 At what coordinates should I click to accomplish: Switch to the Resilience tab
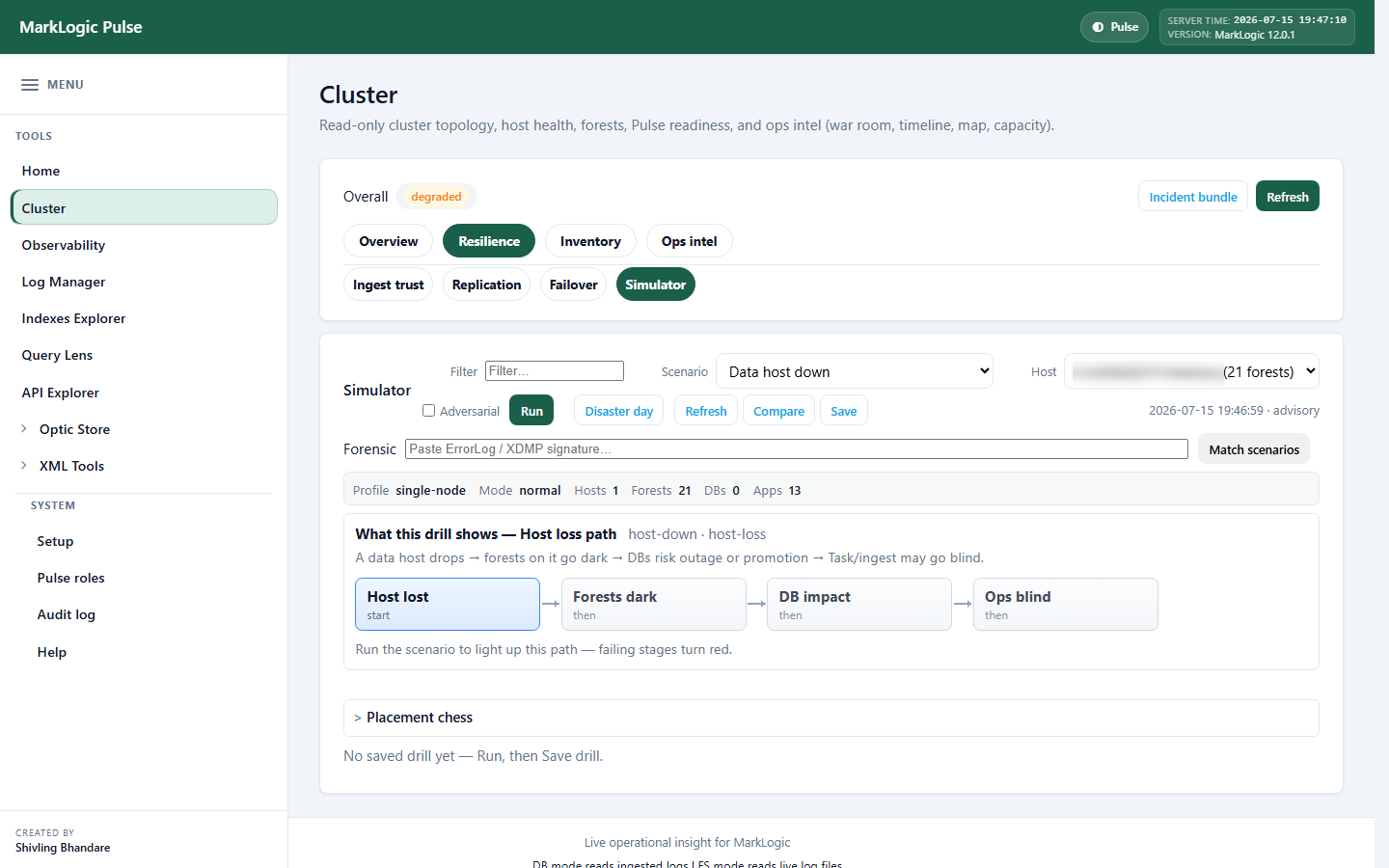pyautogui.click(x=489, y=241)
